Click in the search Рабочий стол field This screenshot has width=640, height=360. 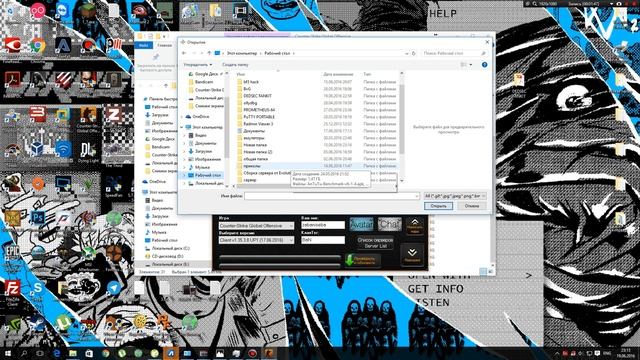coord(454,53)
